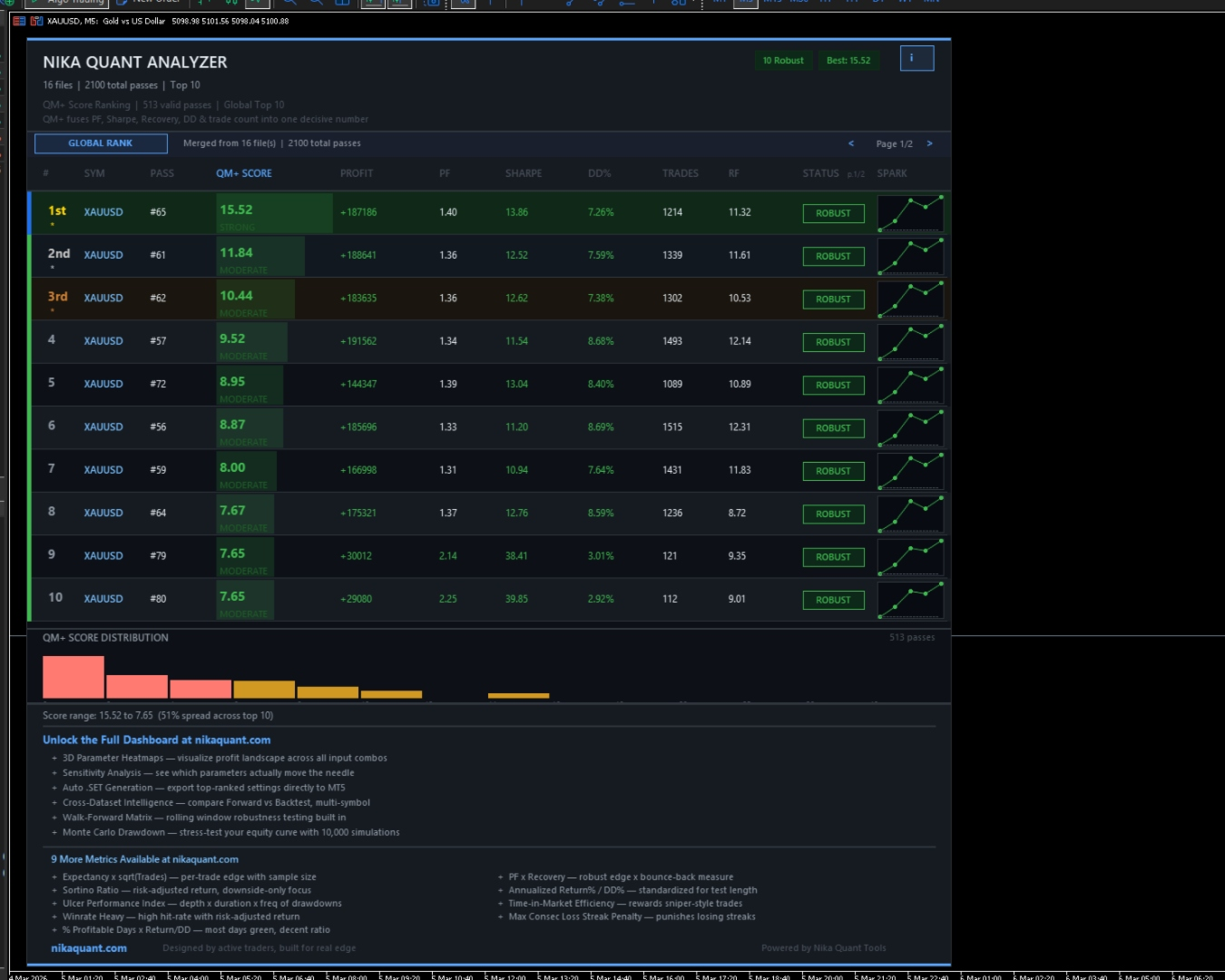Click the PROFIT column header

(357, 173)
